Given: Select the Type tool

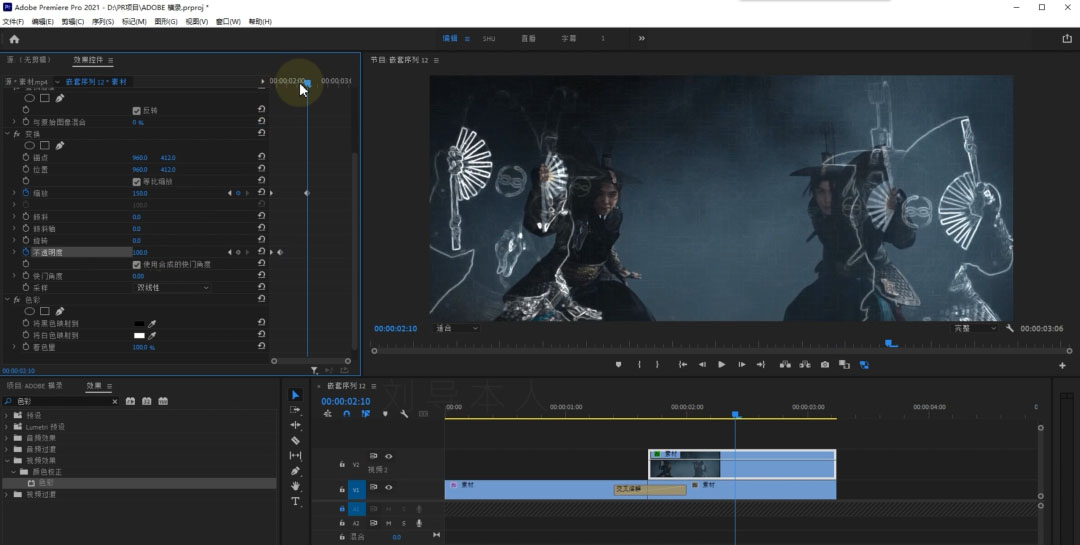Looking at the screenshot, I should (295, 501).
